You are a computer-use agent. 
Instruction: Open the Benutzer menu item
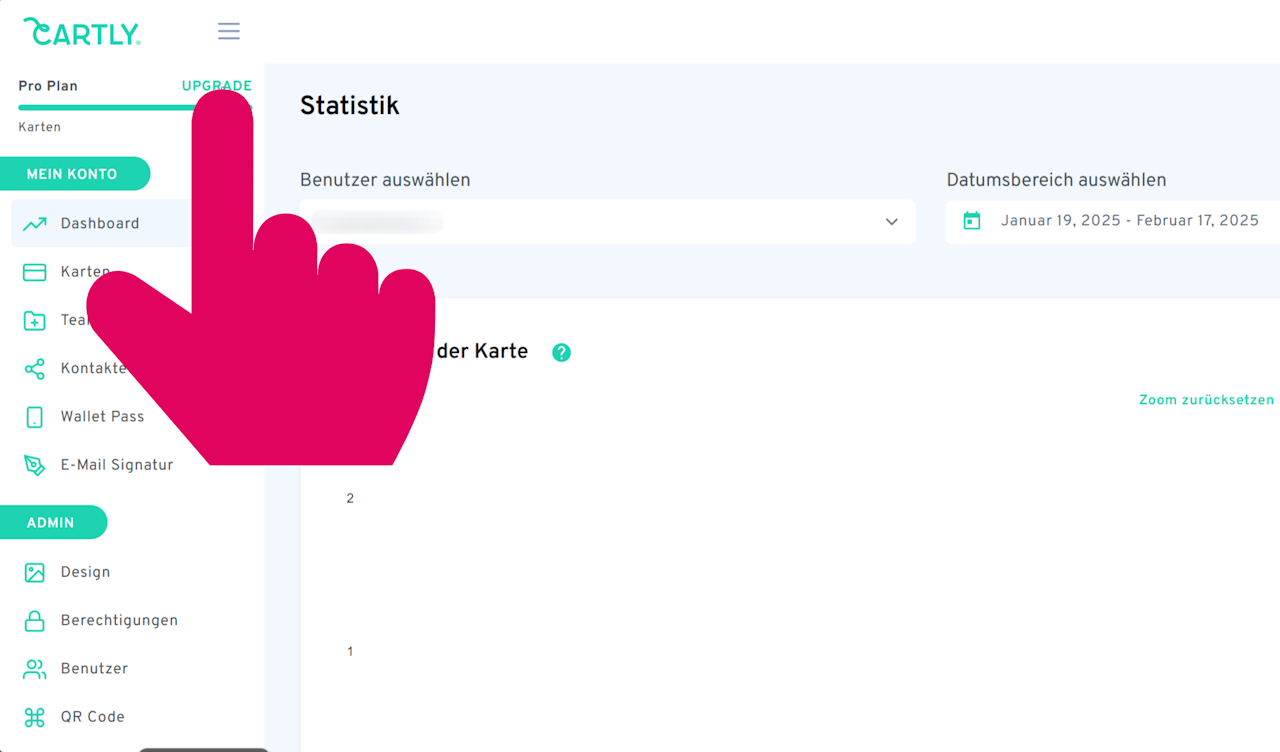pyautogui.click(x=94, y=669)
